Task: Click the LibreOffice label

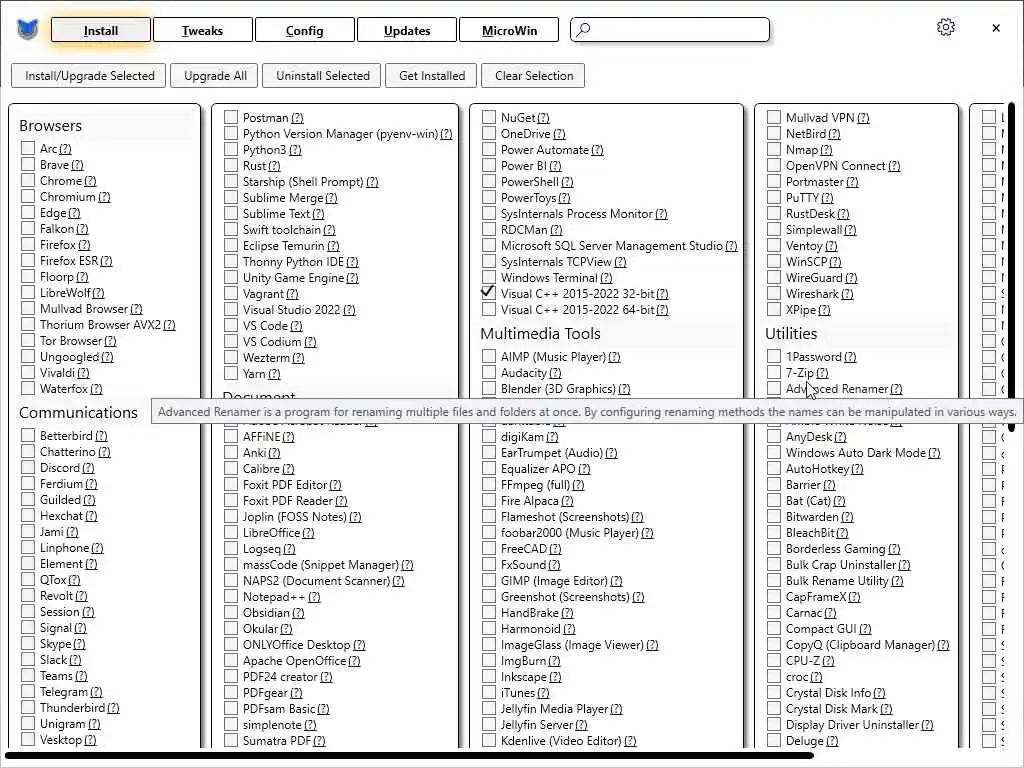Action: [x=271, y=532]
